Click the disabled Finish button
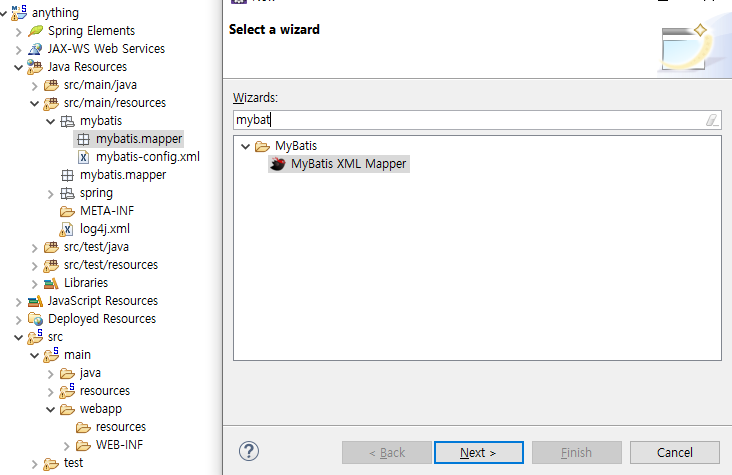Image resolution: width=732 pixels, height=475 pixels. coord(577,453)
